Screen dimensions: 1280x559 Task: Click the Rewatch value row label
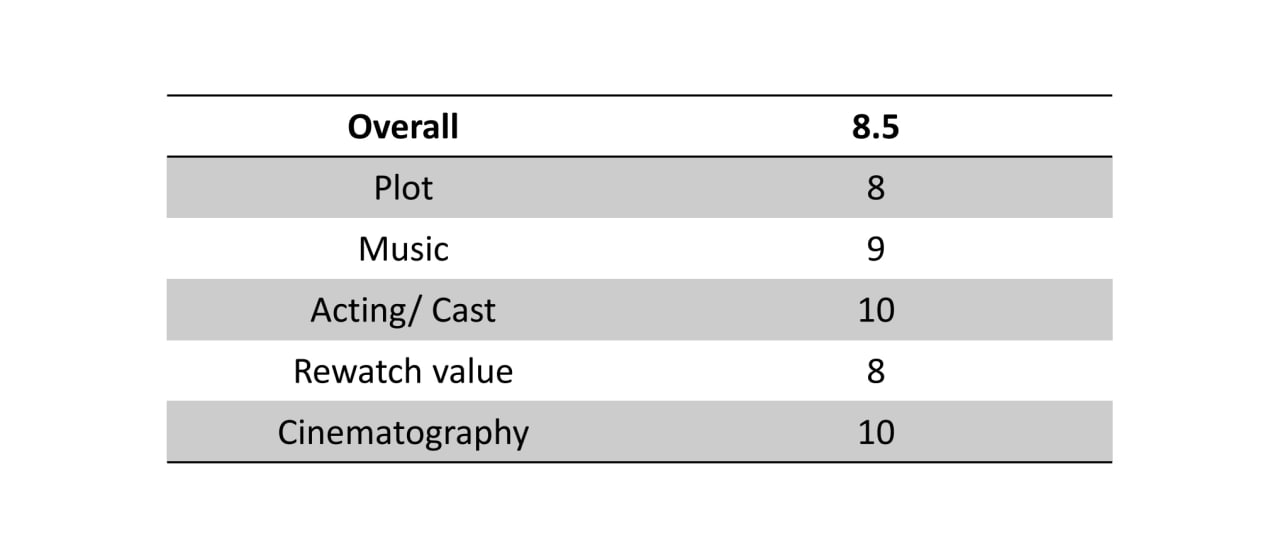403,371
